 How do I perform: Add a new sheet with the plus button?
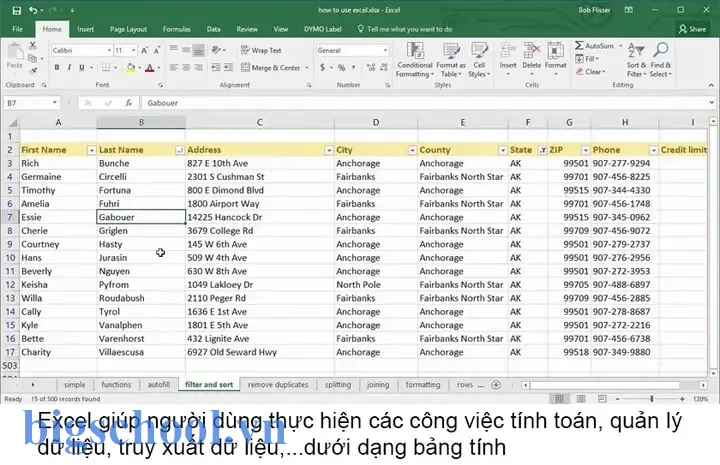(496, 385)
